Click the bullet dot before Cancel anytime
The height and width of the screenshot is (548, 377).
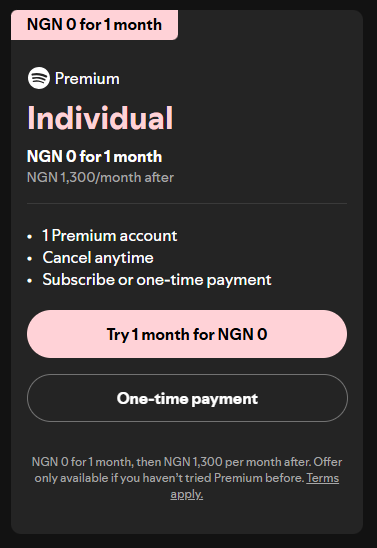(x=30, y=259)
